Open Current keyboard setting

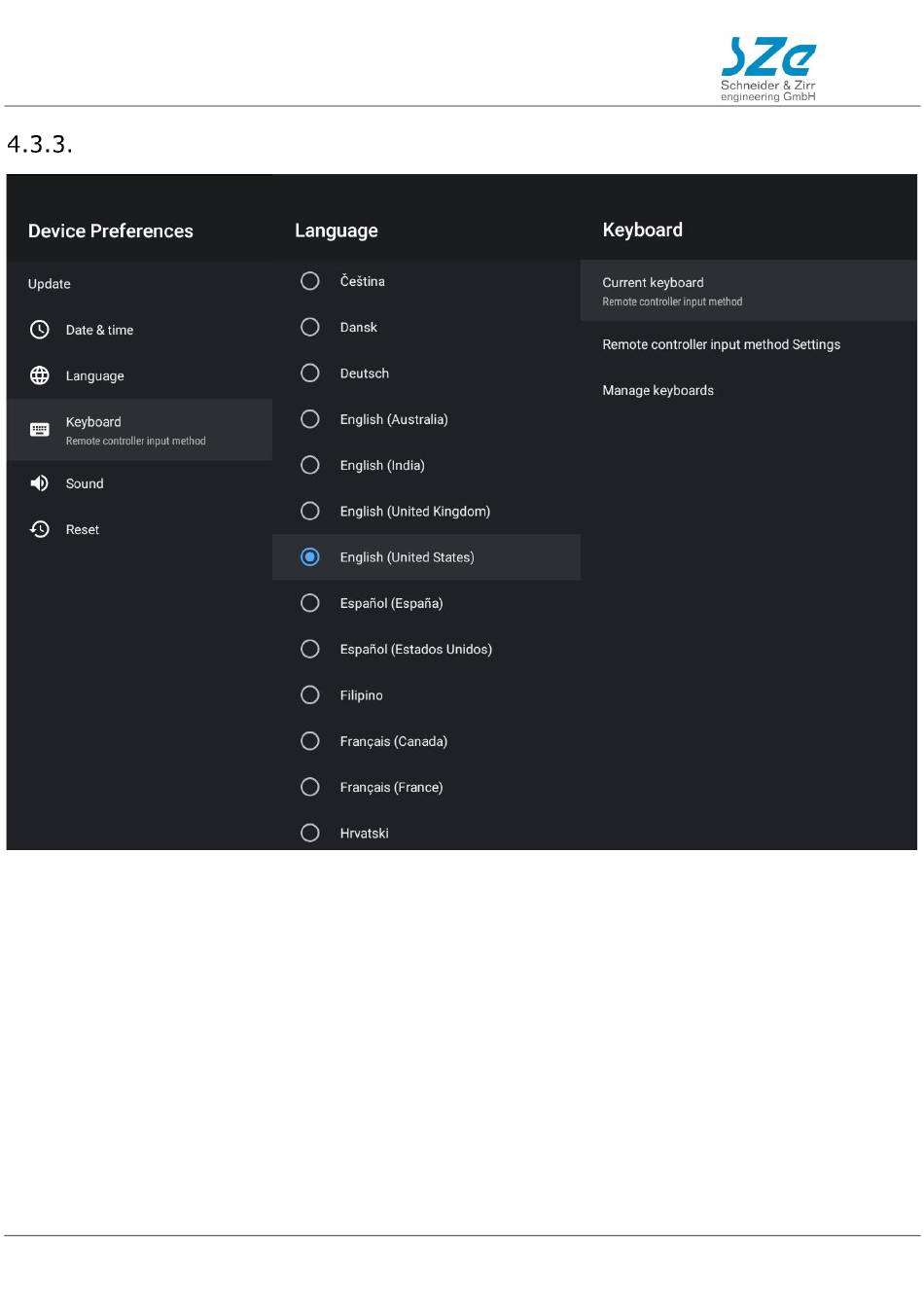[749, 291]
